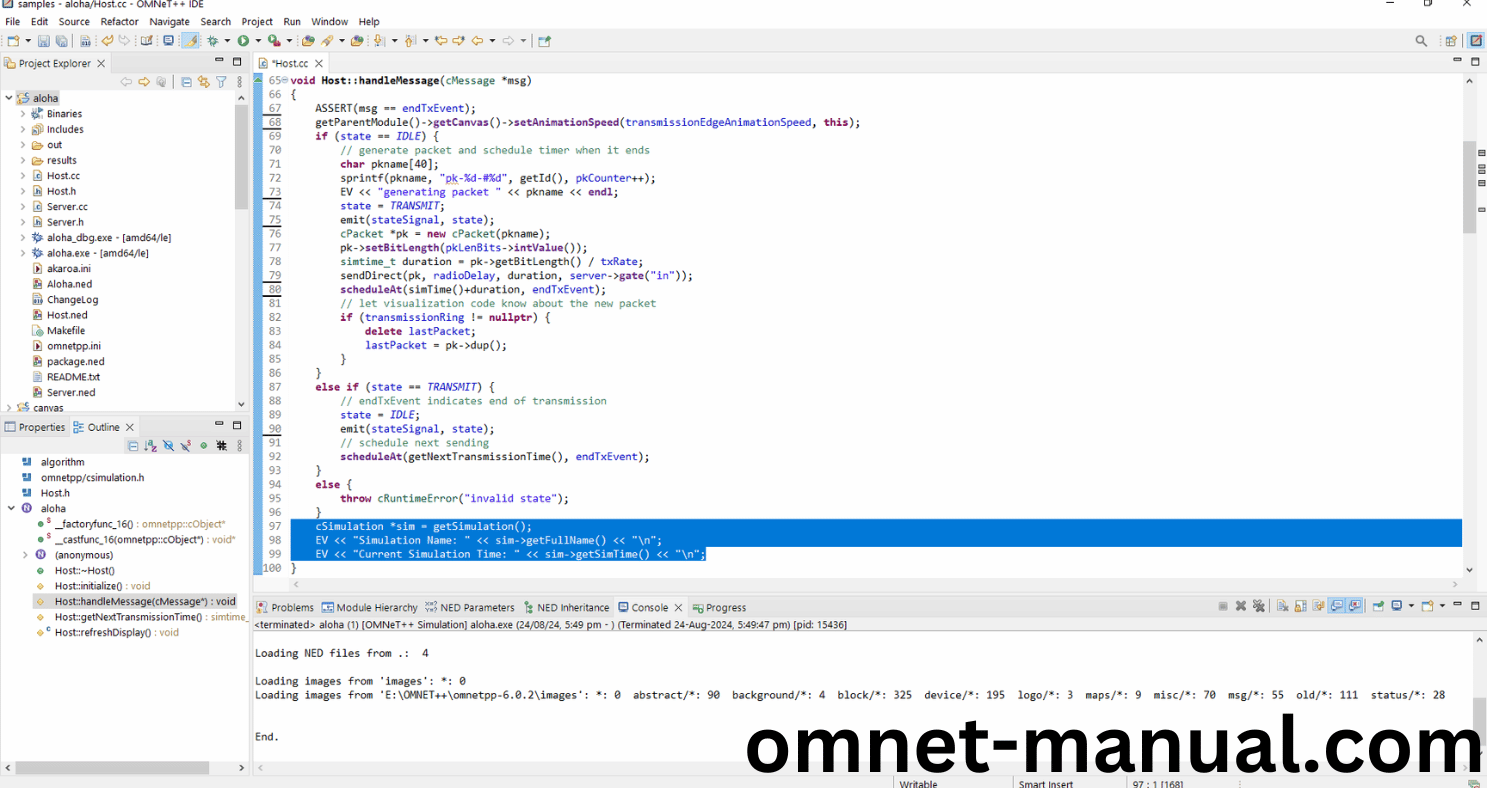This screenshot has width=1487, height=788.
Task: Open the Refactor menu
Action: tap(119, 21)
